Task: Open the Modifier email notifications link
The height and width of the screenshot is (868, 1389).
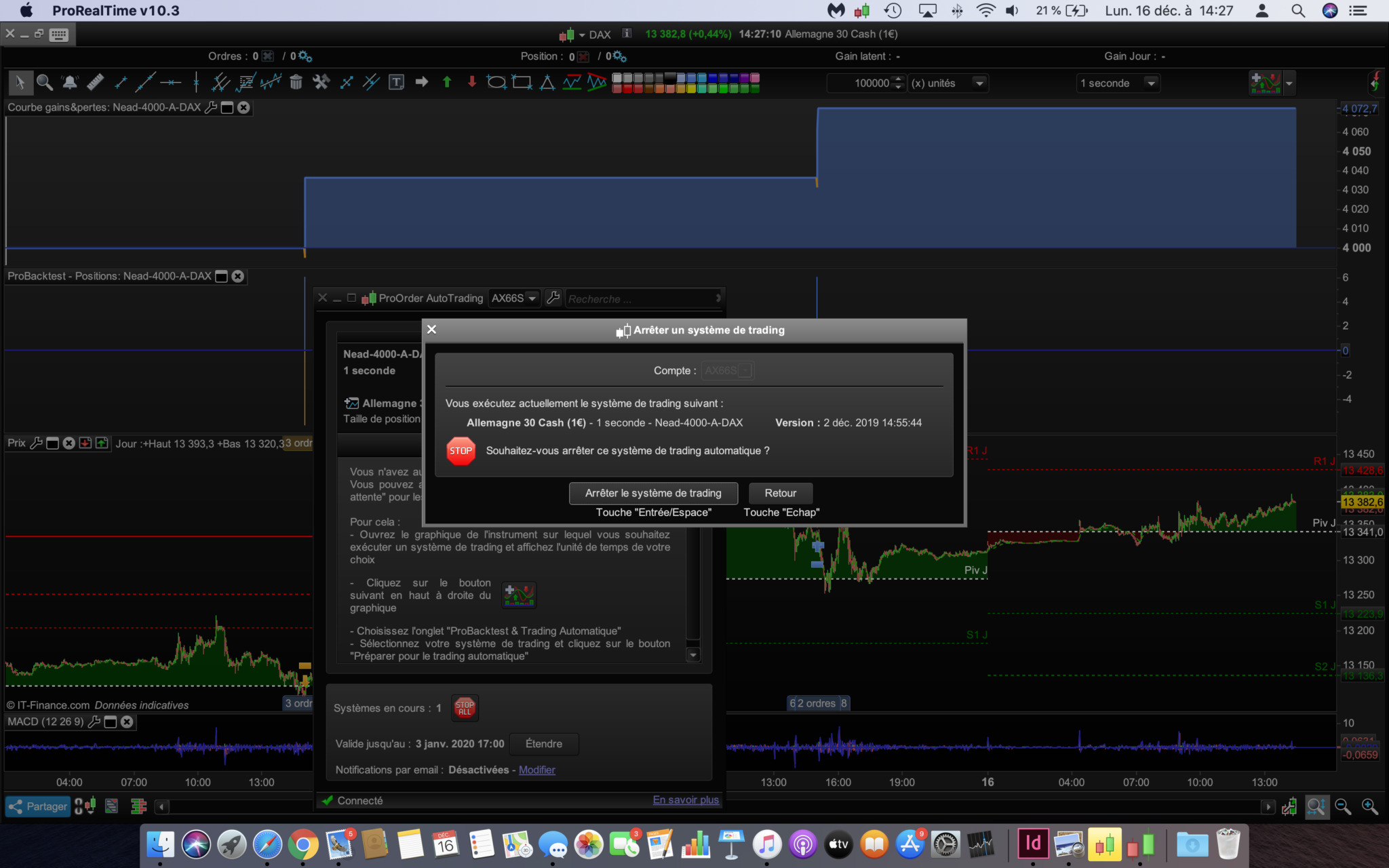Action: pyautogui.click(x=536, y=770)
